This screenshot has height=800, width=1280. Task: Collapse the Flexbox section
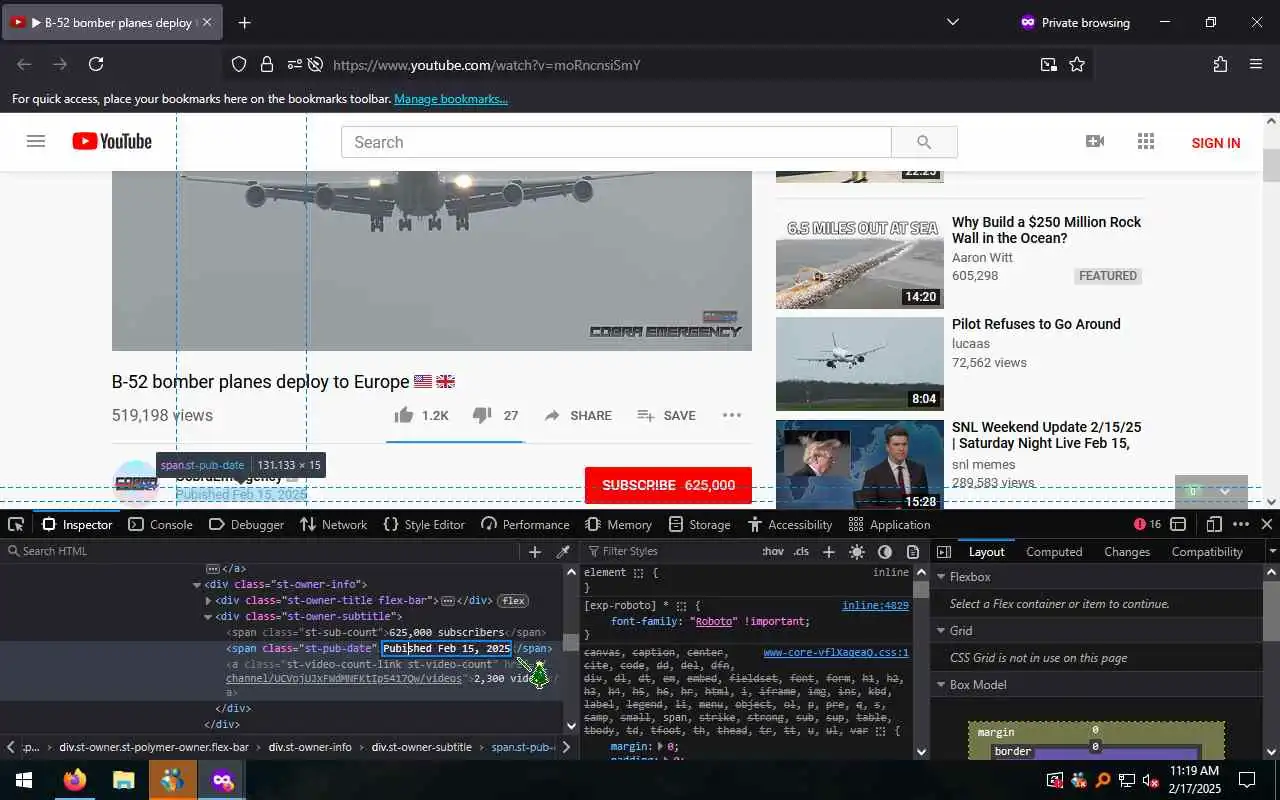click(940, 577)
